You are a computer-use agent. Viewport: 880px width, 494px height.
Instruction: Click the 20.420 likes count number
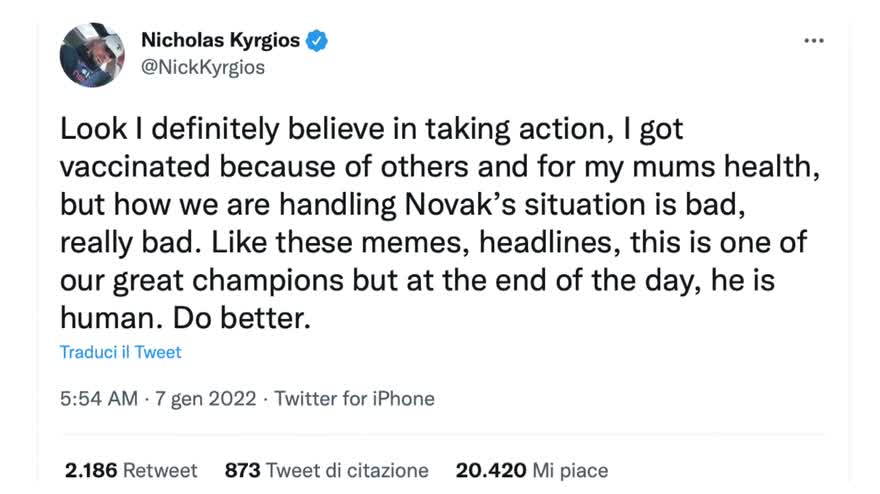[491, 470]
